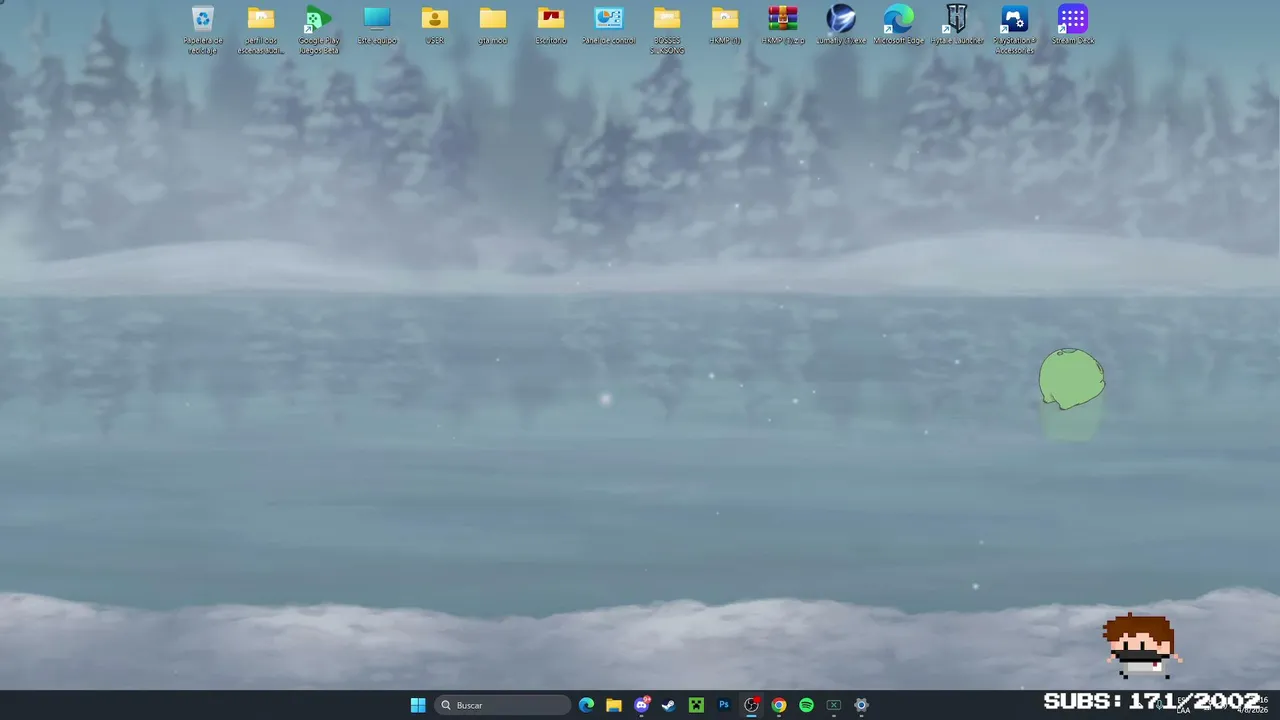Select the USER folder icon
Screen dimensions: 1280x720
[x=435, y=26]
